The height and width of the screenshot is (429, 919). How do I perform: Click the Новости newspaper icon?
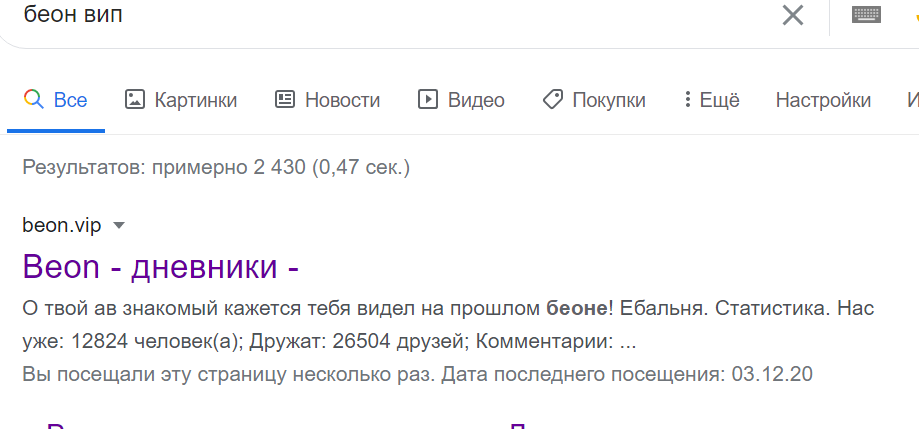click(x=285, y=100)
